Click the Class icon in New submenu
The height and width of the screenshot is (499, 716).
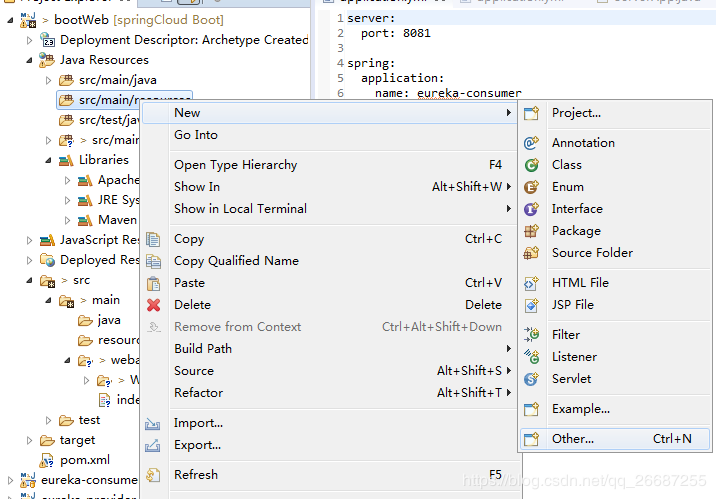pyautogui.click(x=532, y=165)
